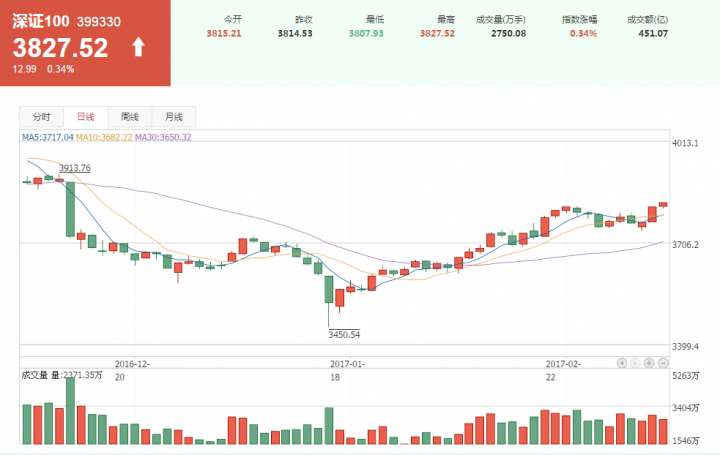Click the 2017-02- date axis label
Screen dimensions: 720x455
click(x=563, y=364)
